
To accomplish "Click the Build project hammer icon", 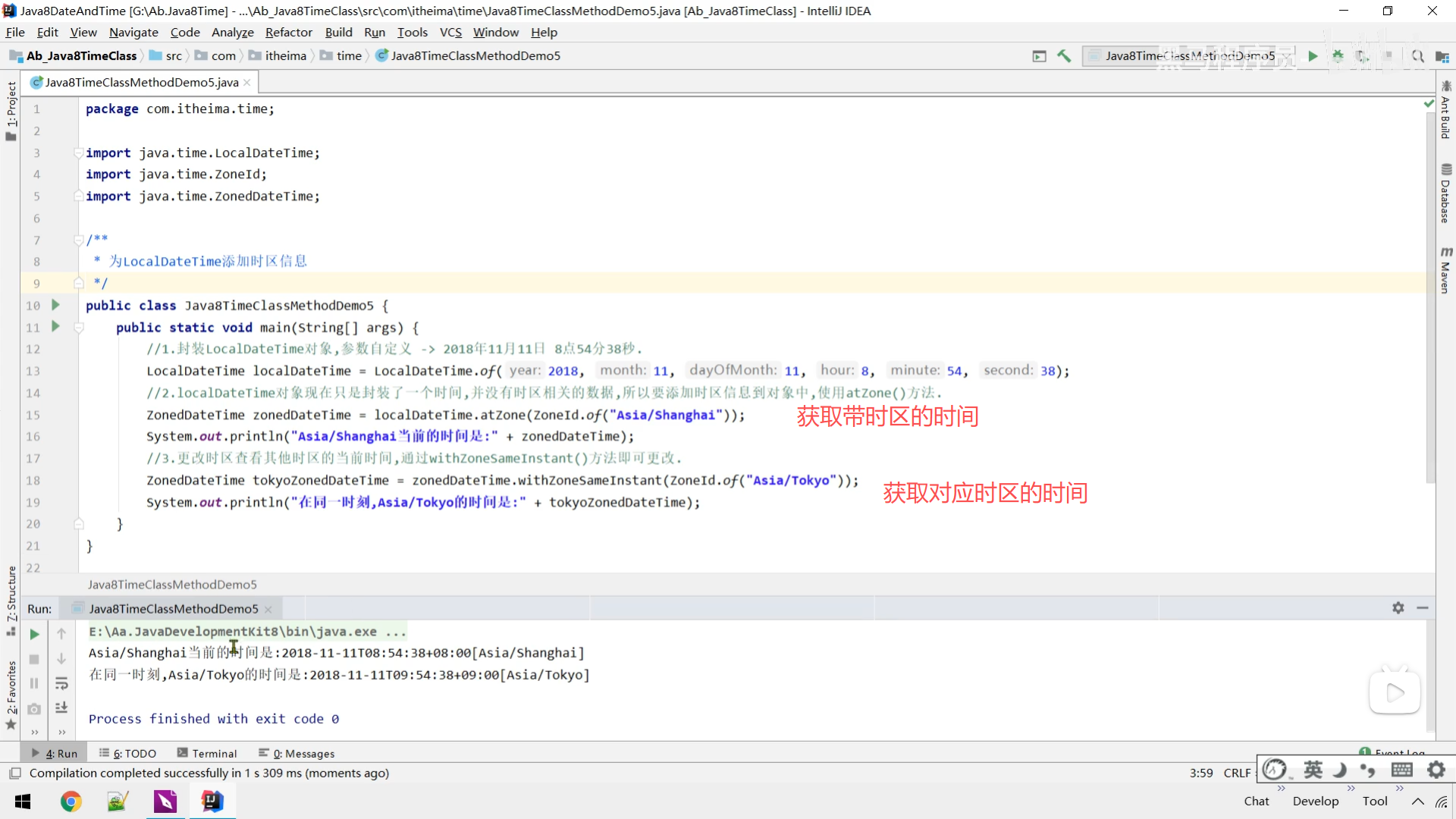I will click(x=1064, y=56).
